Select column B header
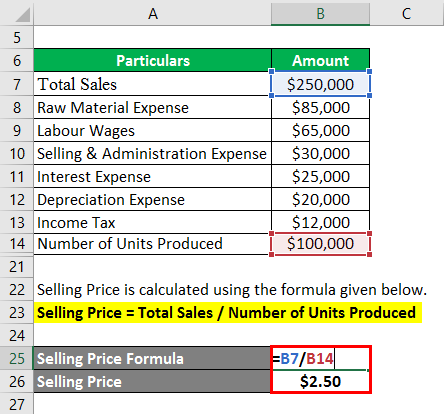 point(320,14)
